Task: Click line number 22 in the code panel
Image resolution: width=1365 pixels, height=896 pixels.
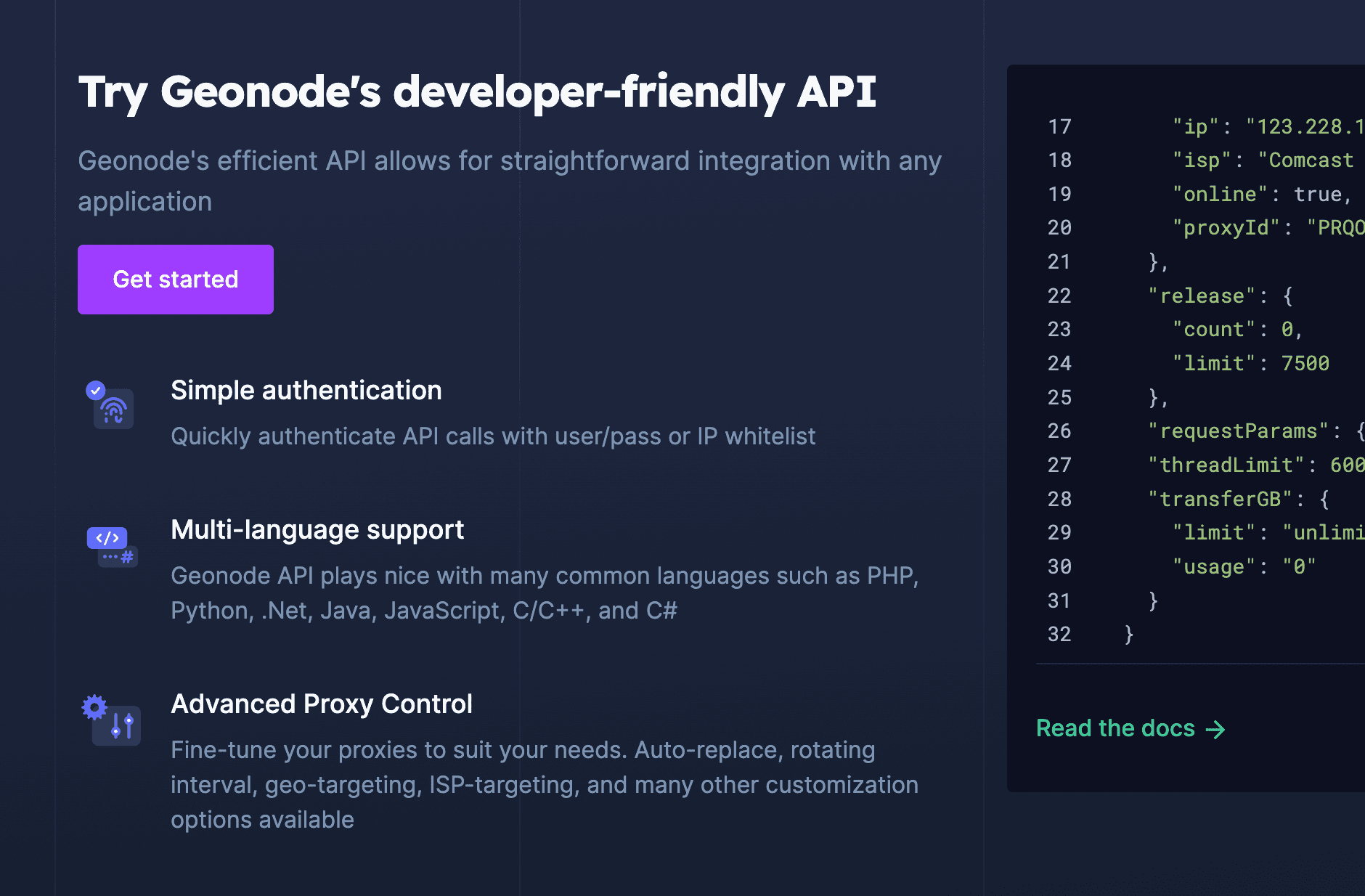Action: 1059,296
